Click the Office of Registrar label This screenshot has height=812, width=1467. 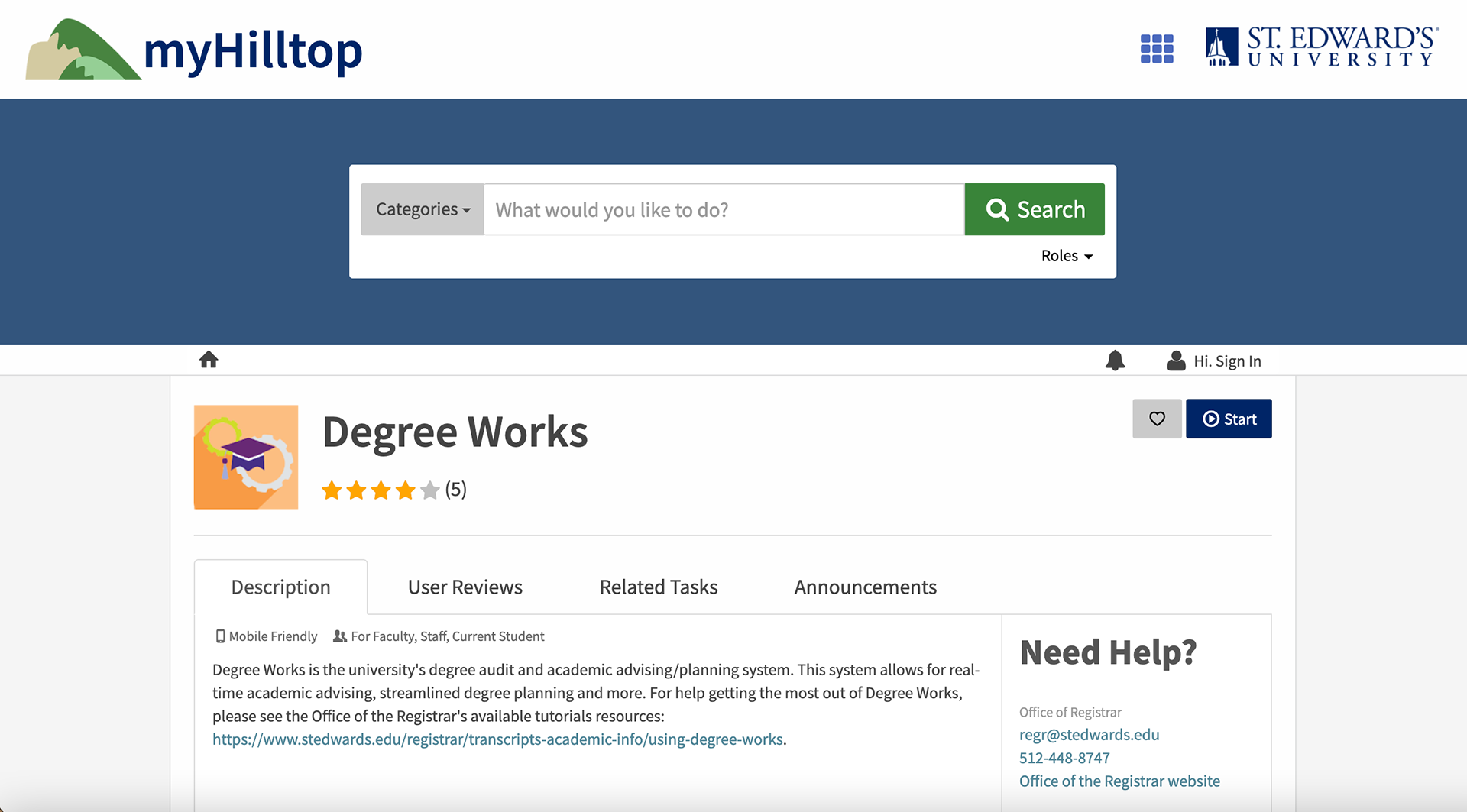(x=1070, y=712)
